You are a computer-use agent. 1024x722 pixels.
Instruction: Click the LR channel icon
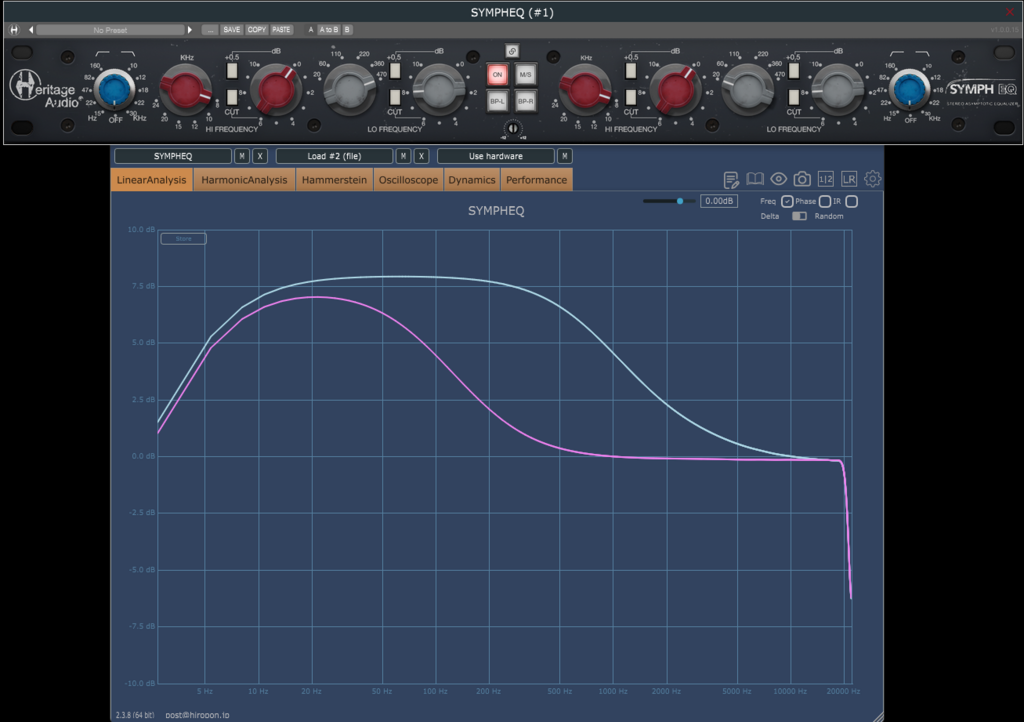tap(849, 179)
